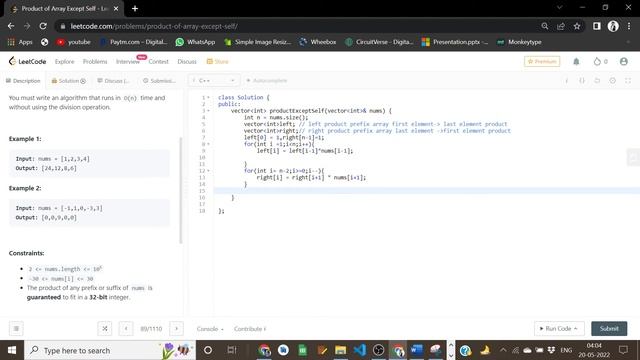Viewport: 640px width, 360px height.
Task: Click the browser back arrow
Action: click(11, 26)
